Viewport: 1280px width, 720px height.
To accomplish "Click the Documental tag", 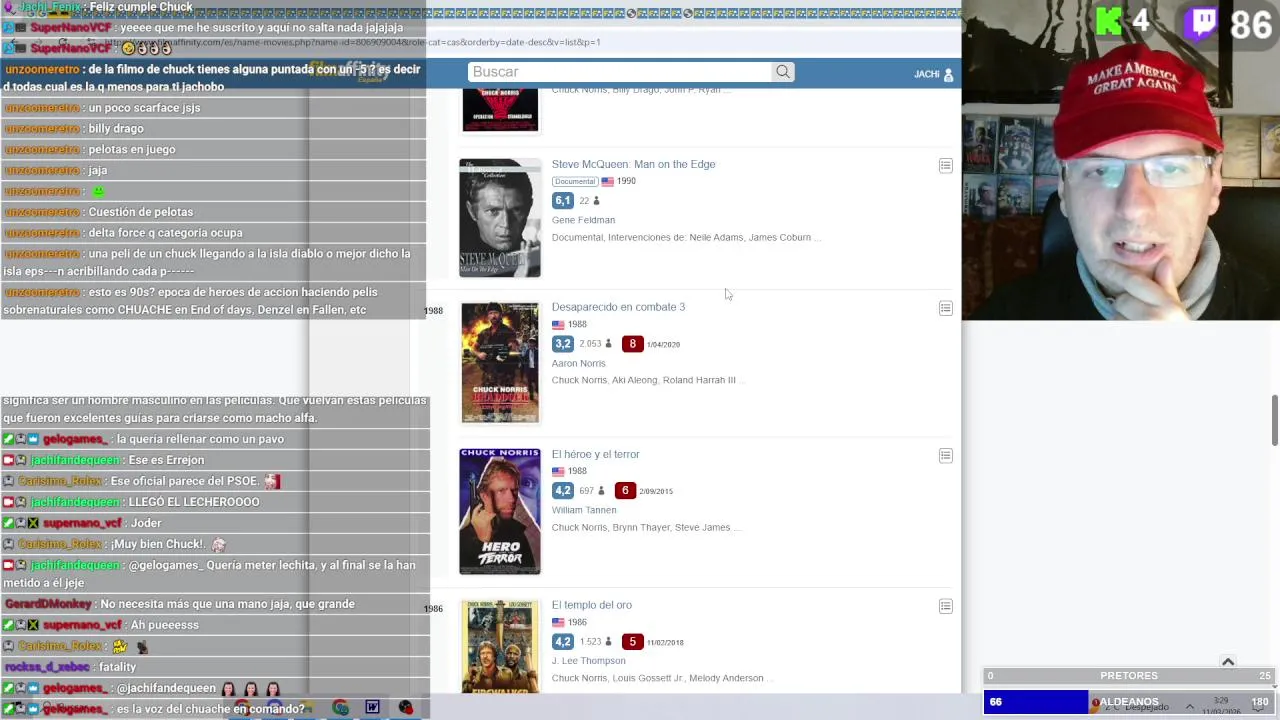I will pyautogui.click(x=574, y=182).
